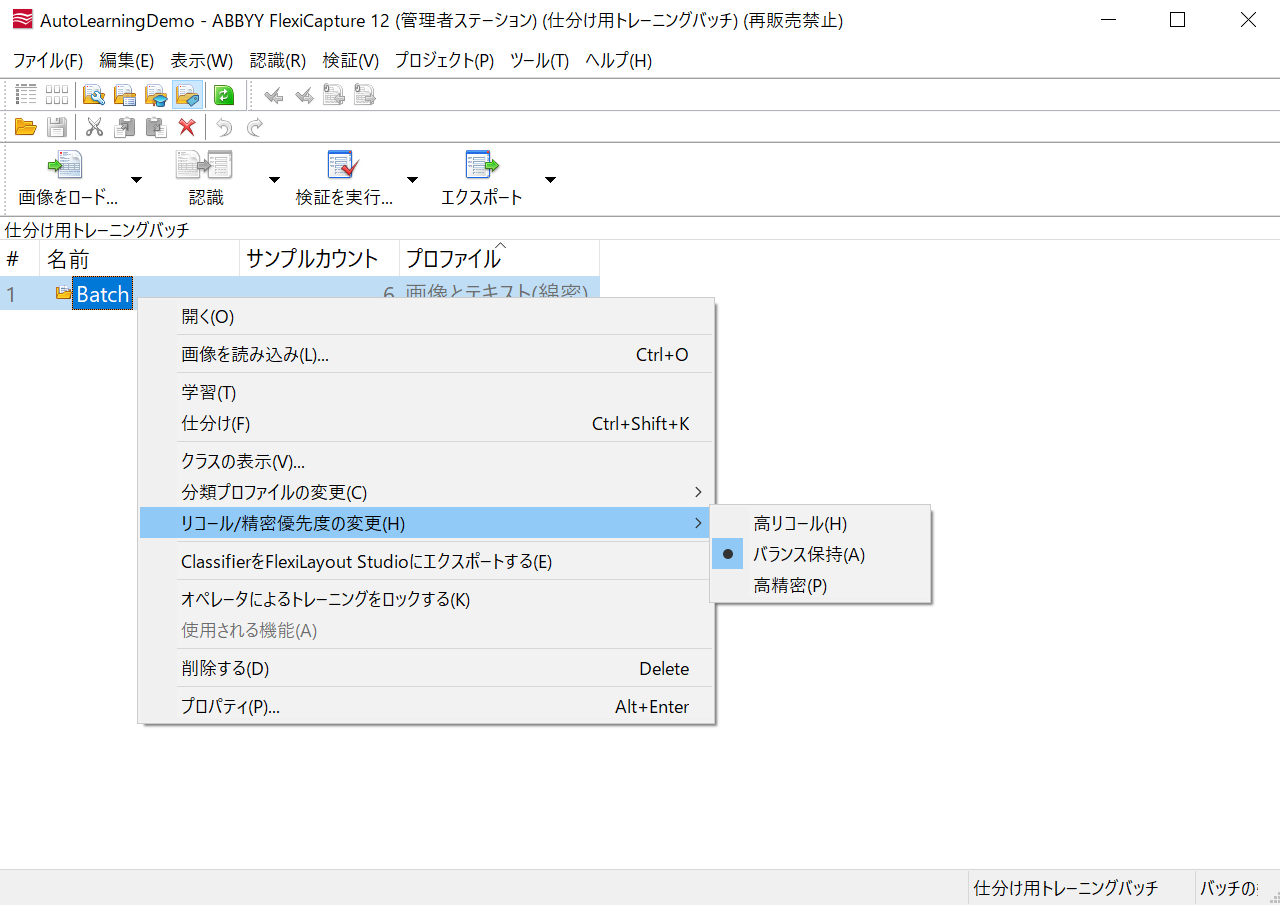
Task: Click the copy clipboard icon
Action: tap(125, 127)
